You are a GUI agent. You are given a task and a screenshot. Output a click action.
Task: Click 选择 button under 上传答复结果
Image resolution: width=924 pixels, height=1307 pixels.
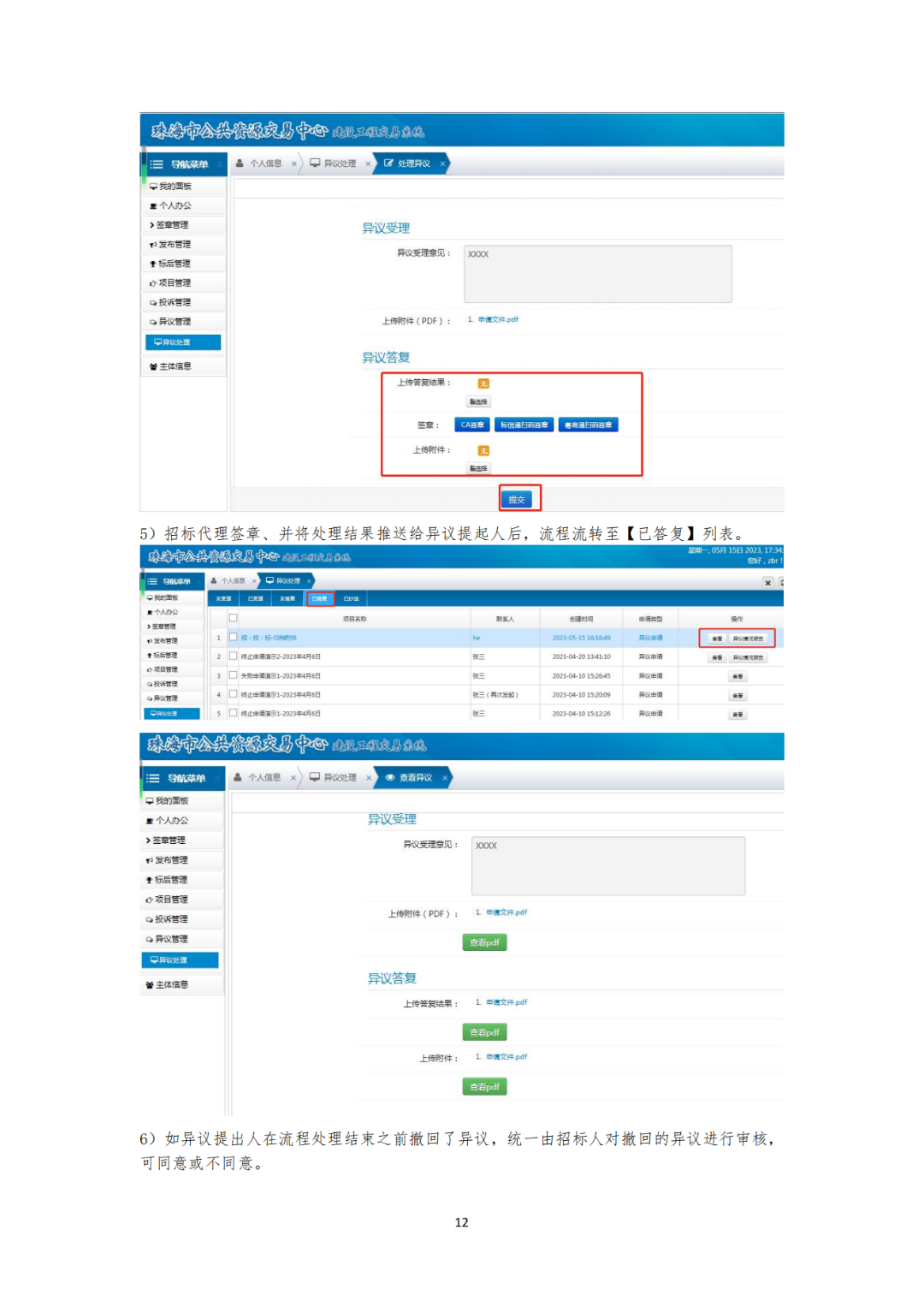click(478, 401)
